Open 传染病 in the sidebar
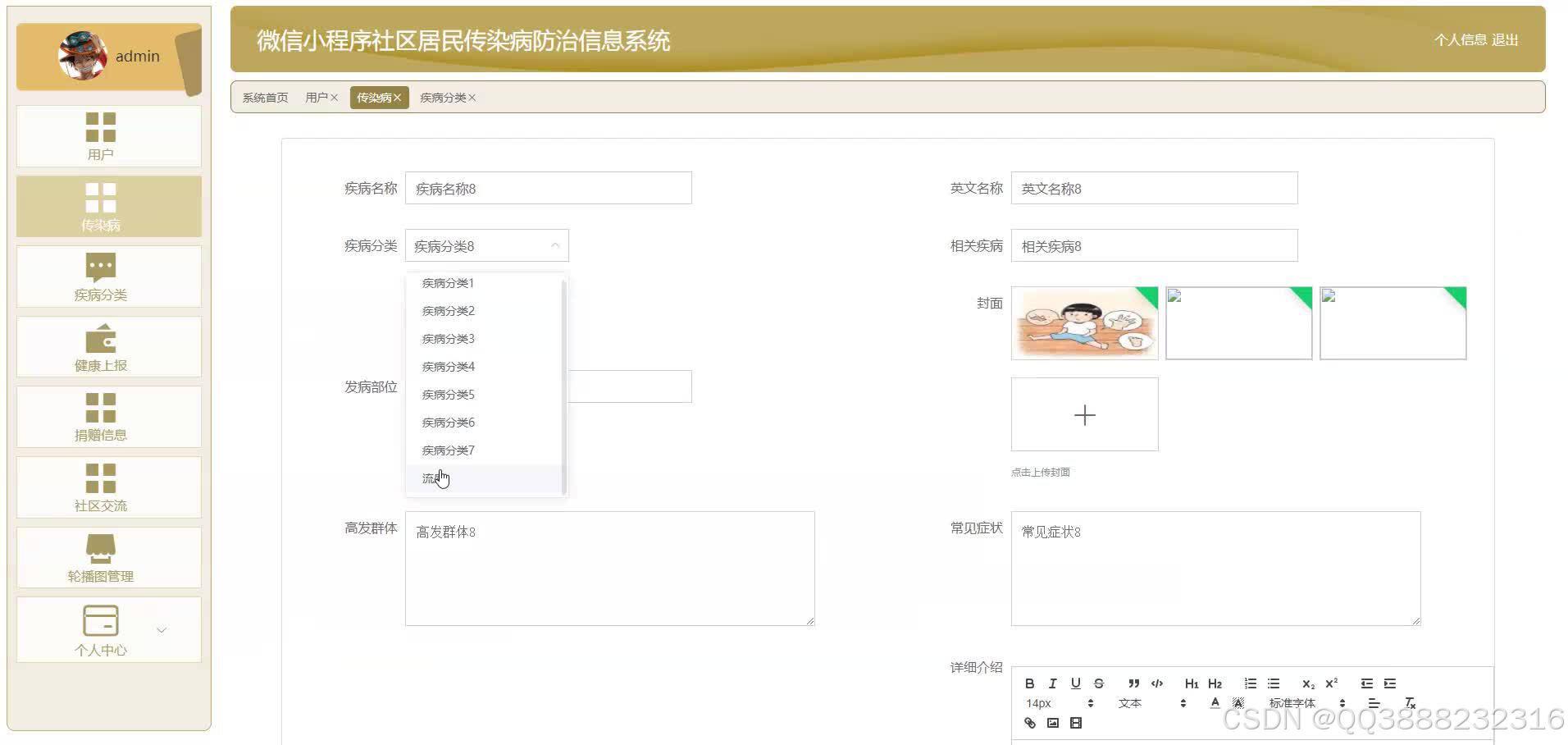 [109, 206]
